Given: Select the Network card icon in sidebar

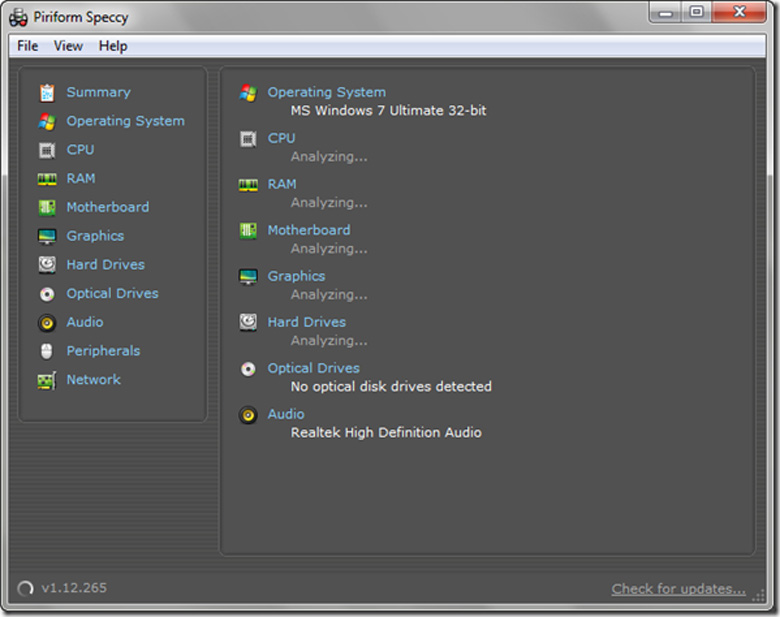Looking at the screenshot, I should click(x=47, y=381).
